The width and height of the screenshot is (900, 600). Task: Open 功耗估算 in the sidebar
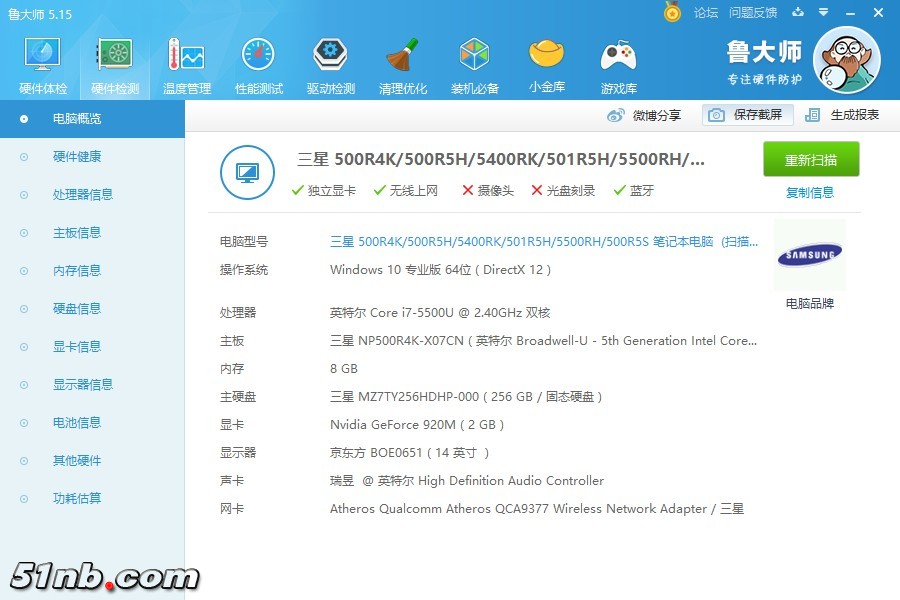[77, 499]
